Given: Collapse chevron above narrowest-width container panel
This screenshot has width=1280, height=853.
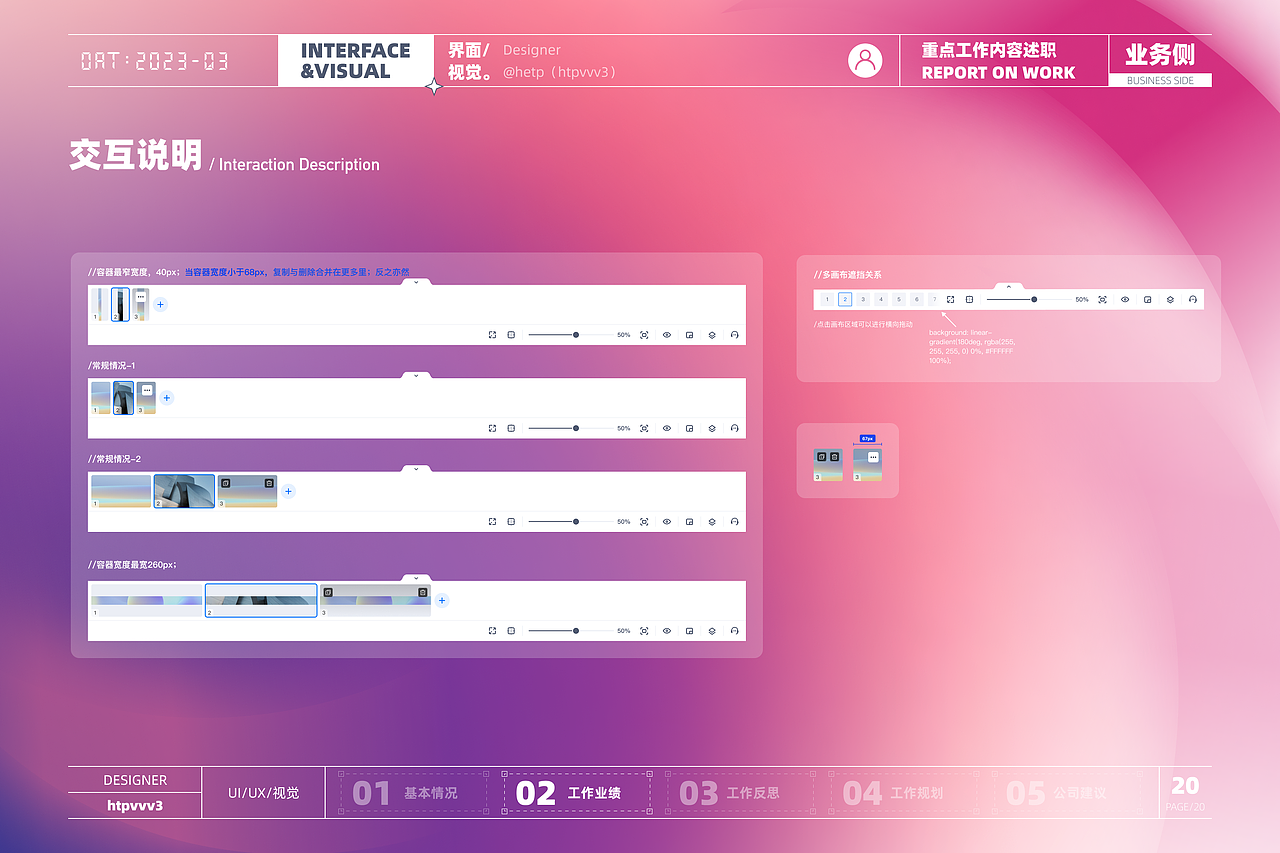Looking at the screenshot, I should pos(416,282).
